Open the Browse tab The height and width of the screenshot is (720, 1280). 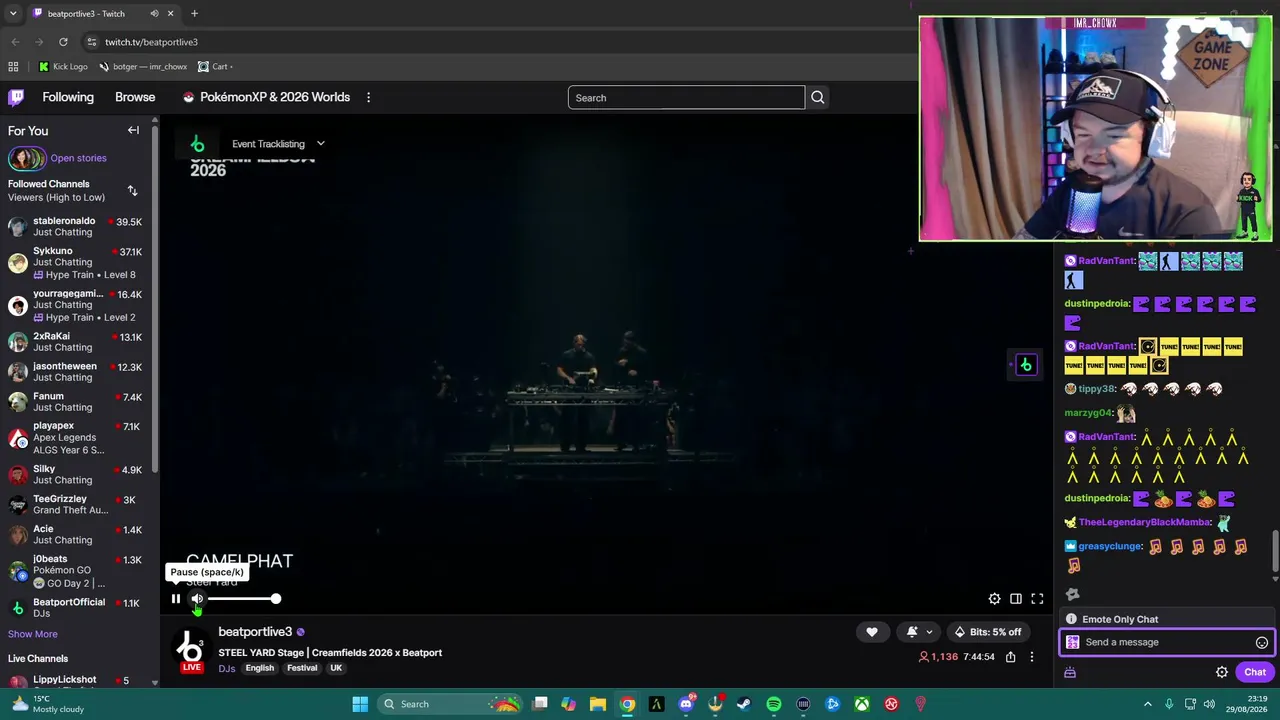click(x=135, y=97)
